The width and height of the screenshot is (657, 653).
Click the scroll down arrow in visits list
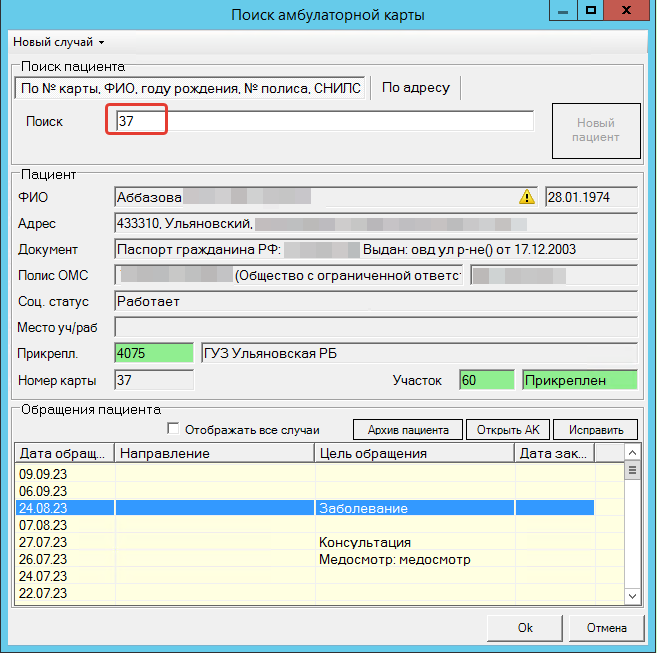pyautogui.click(x=631, y=596)
